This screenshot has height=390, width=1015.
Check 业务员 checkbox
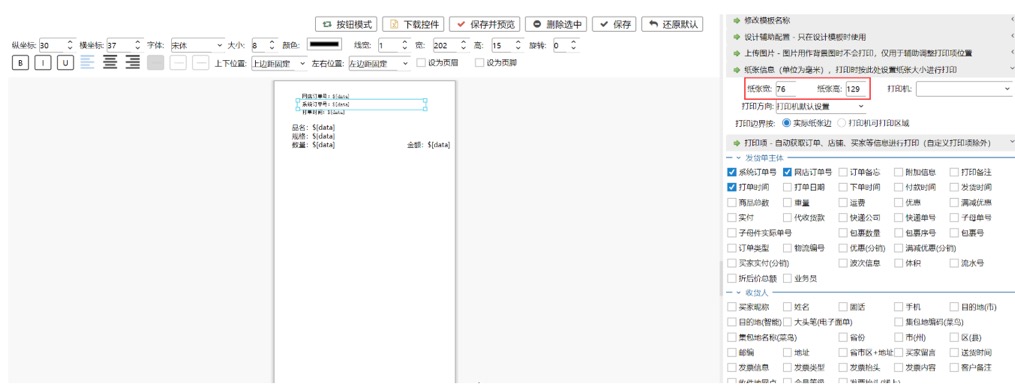[x=787, y=279]
